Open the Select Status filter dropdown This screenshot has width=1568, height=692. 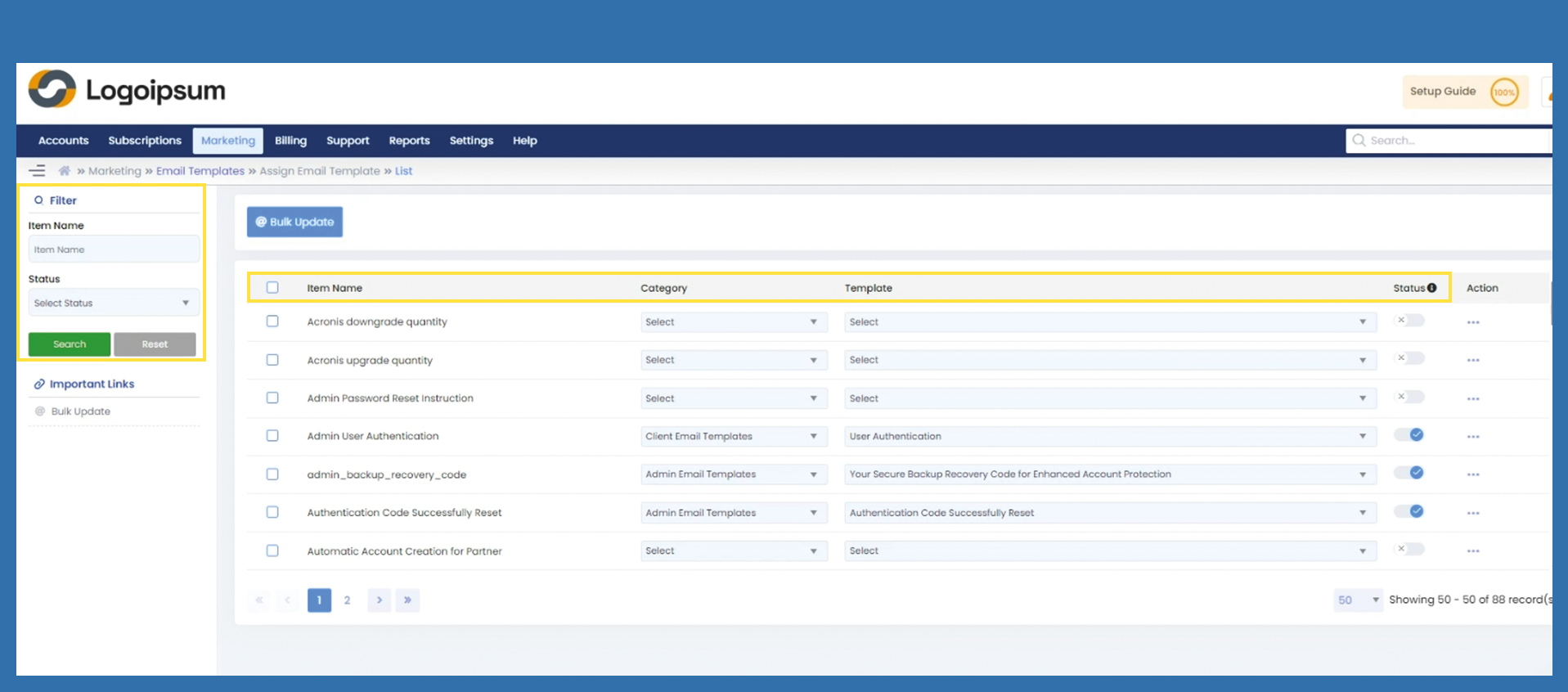113,303
